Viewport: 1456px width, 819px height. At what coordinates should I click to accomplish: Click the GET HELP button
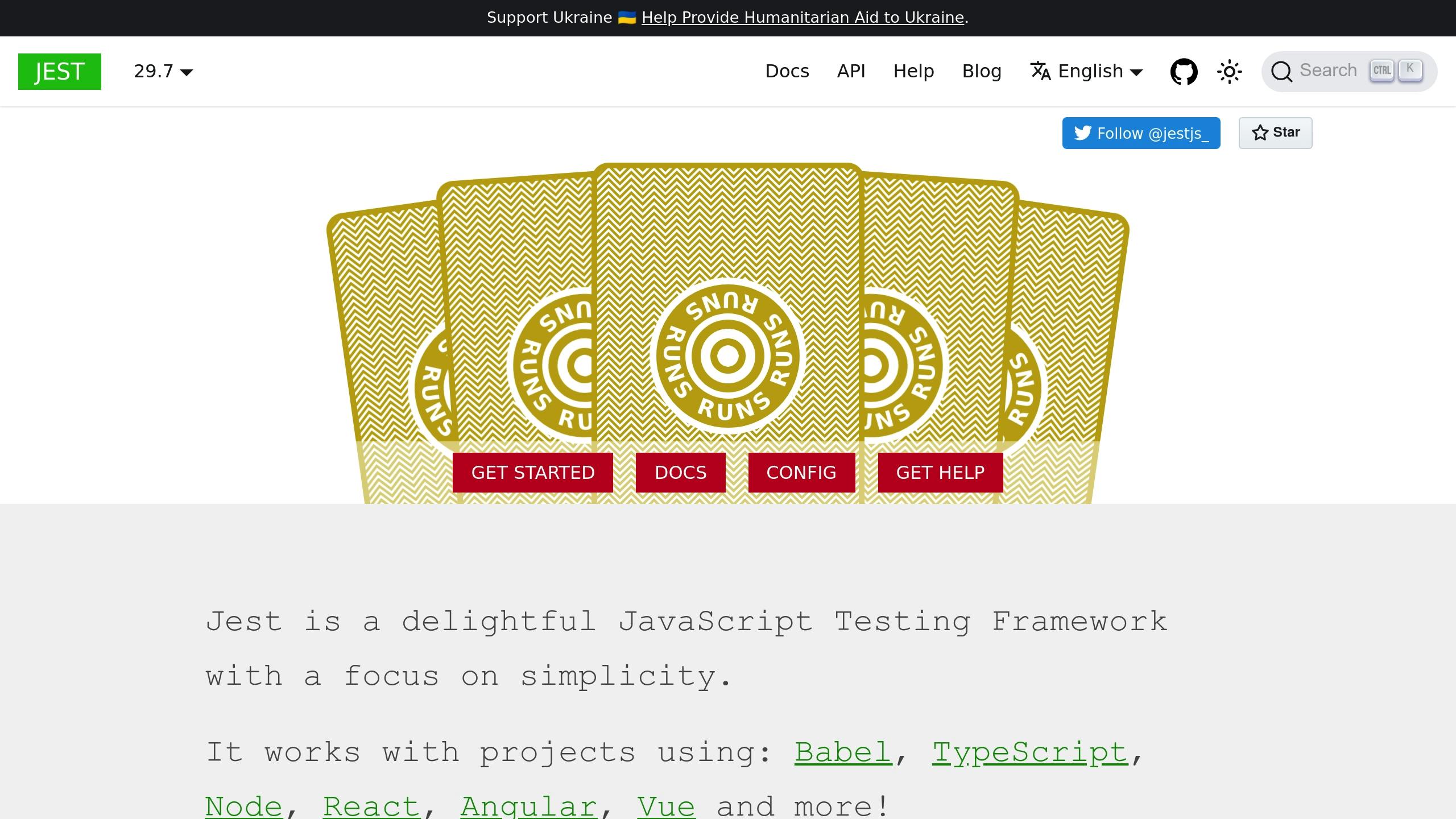point(940,473)
